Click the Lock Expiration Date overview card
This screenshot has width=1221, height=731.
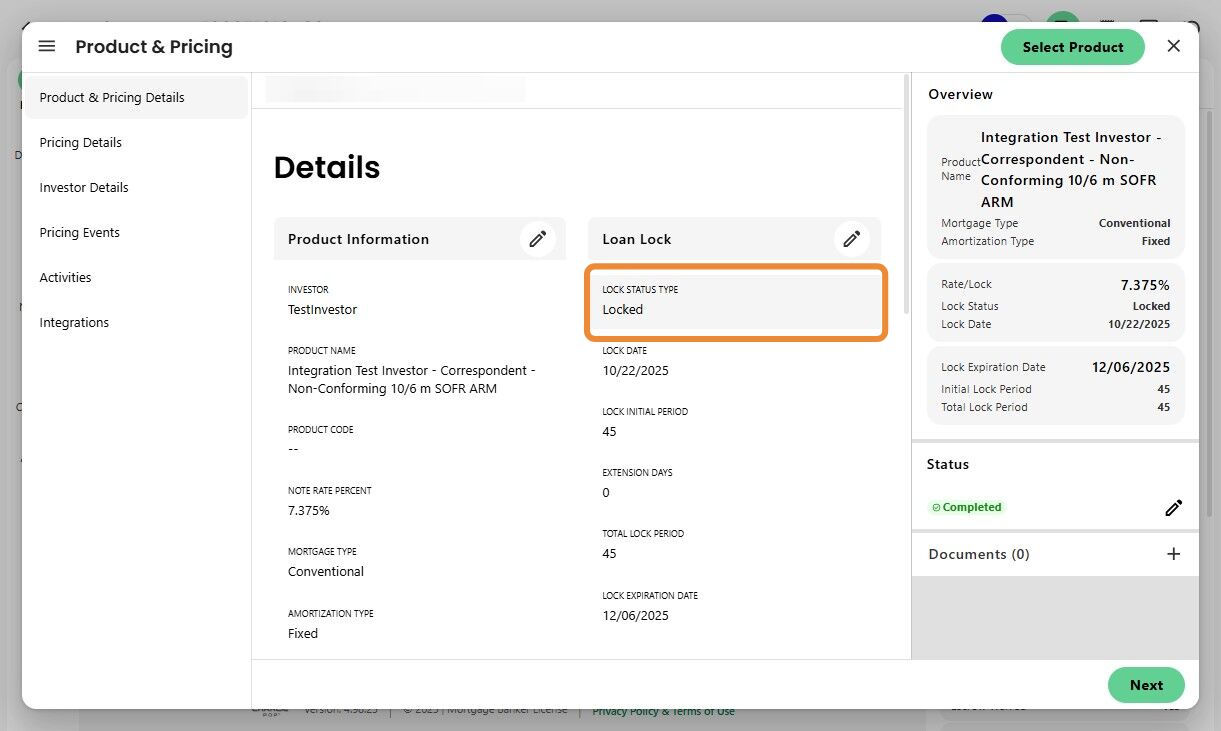click(1056, 386)
